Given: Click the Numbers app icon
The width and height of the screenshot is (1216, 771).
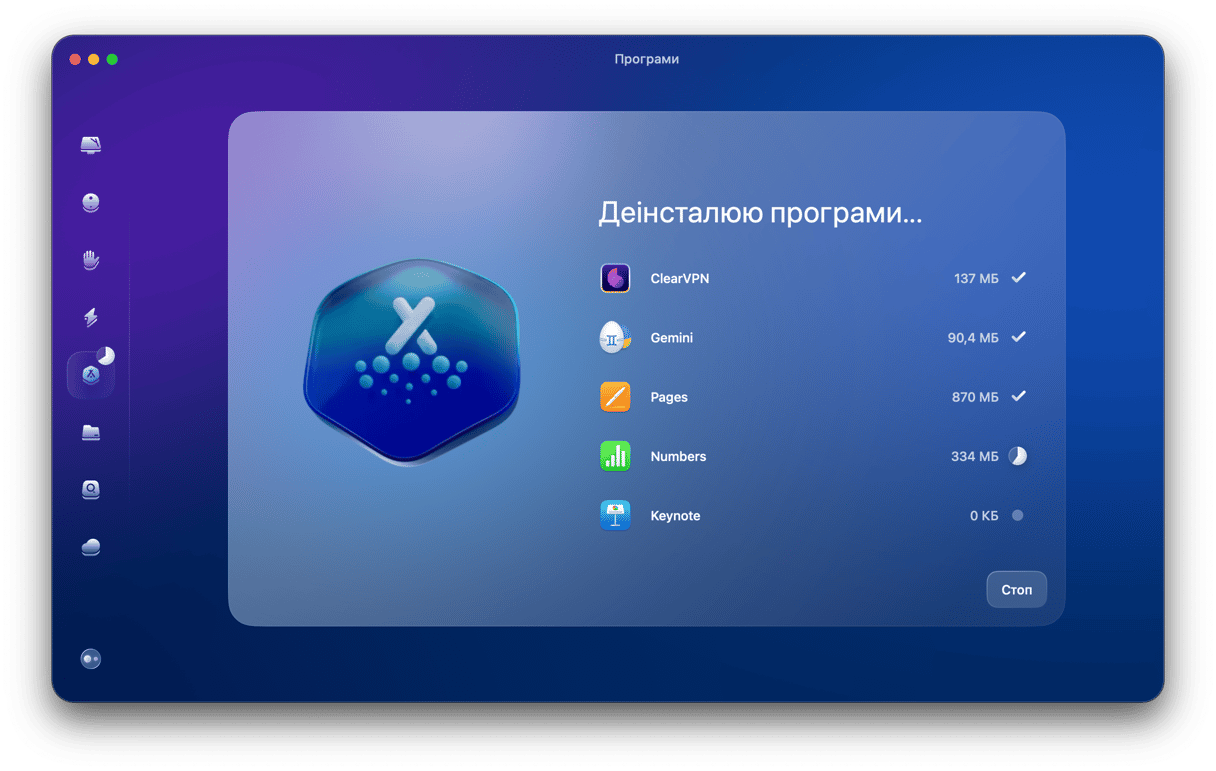Looking at the screenshot, I should (x=615, y=456).
